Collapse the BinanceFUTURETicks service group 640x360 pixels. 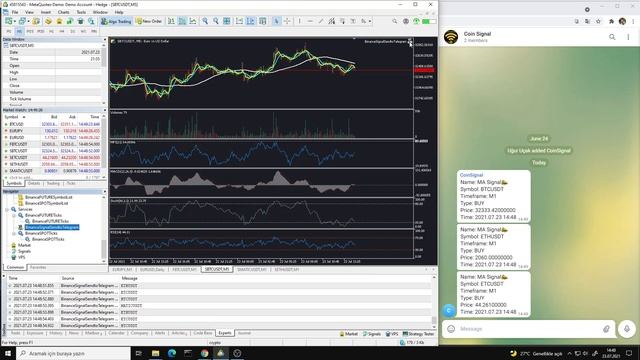[x=14, y=215]
